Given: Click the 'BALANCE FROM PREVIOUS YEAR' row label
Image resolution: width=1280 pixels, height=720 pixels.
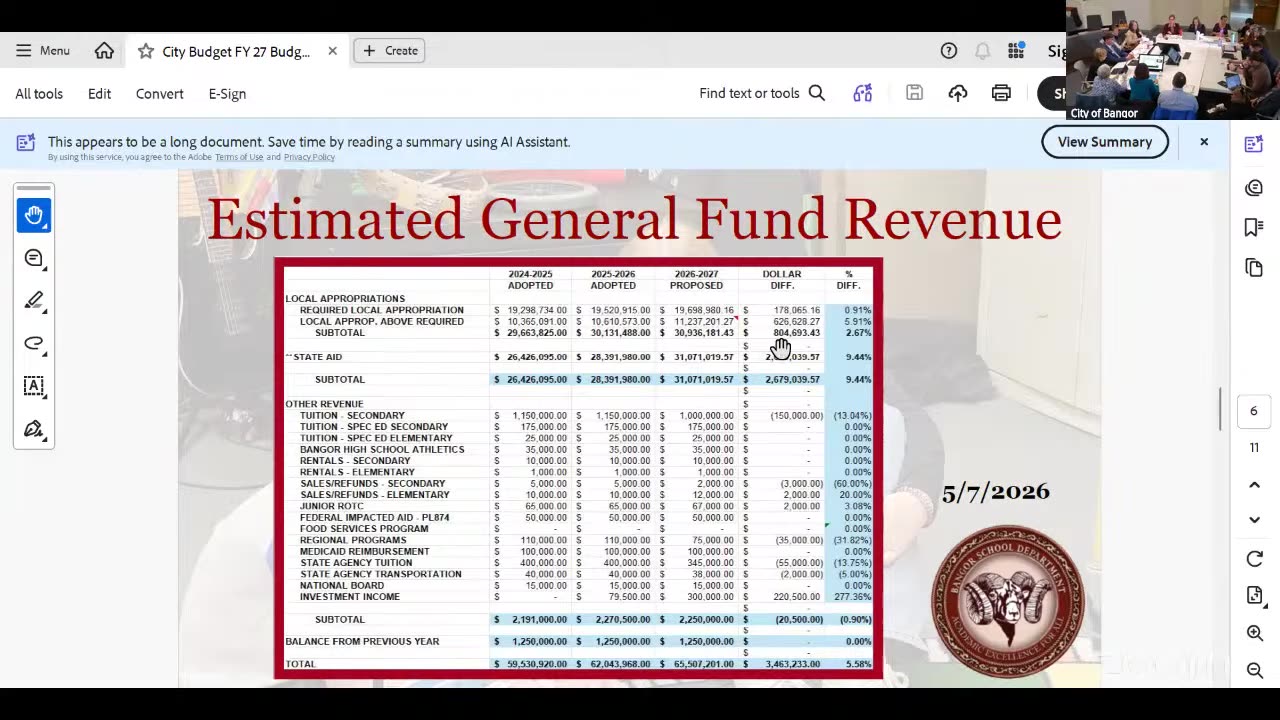Looking at the screenshot, I should 362,642.
